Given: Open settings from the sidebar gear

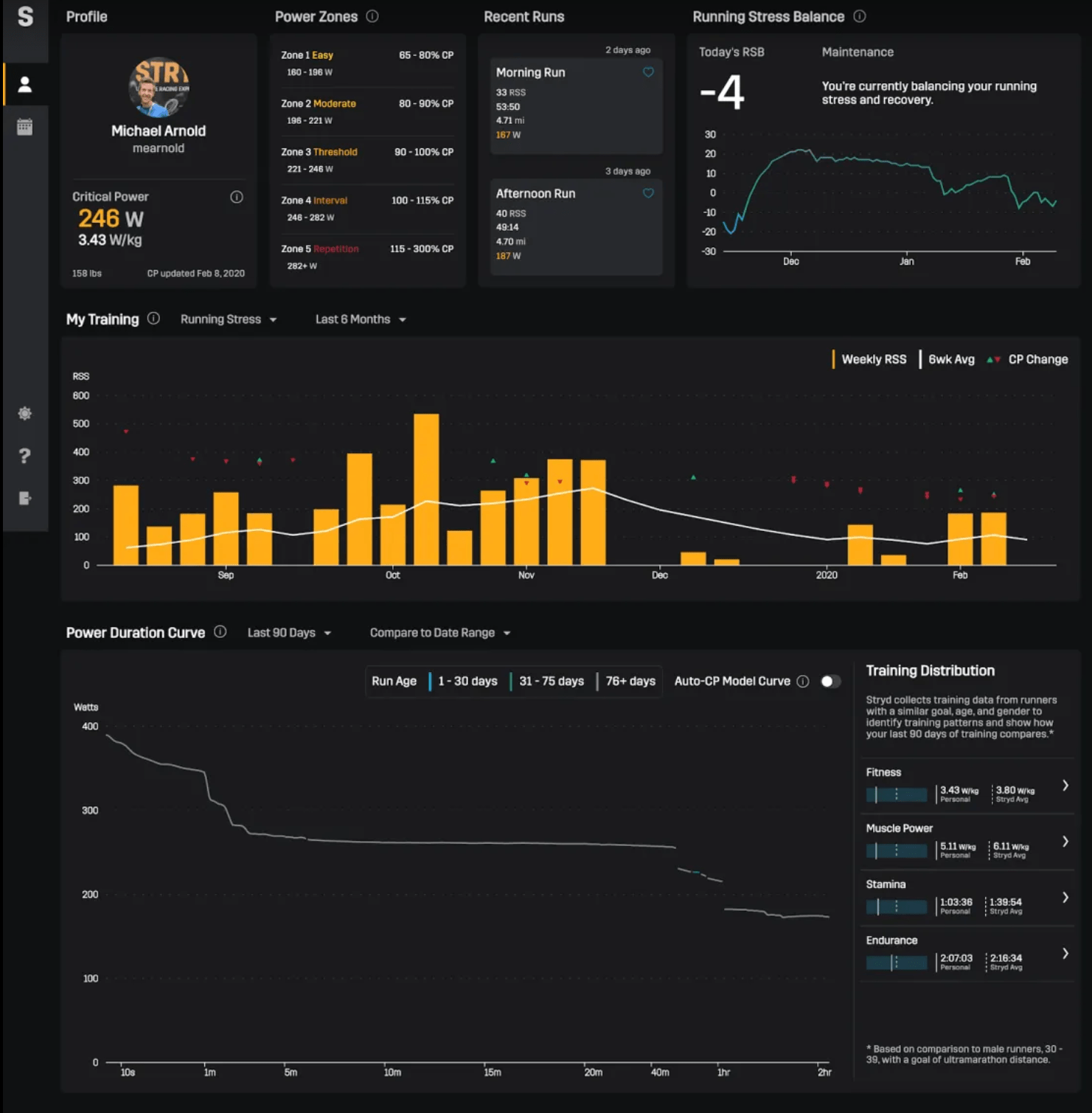Looking at the screenshot, I should [25, 414].
